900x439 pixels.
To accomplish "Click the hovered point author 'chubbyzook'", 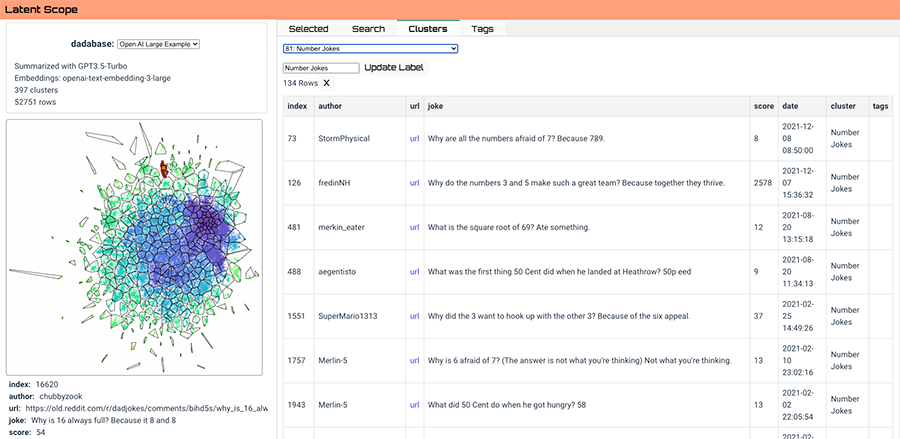I will (61, 396).
